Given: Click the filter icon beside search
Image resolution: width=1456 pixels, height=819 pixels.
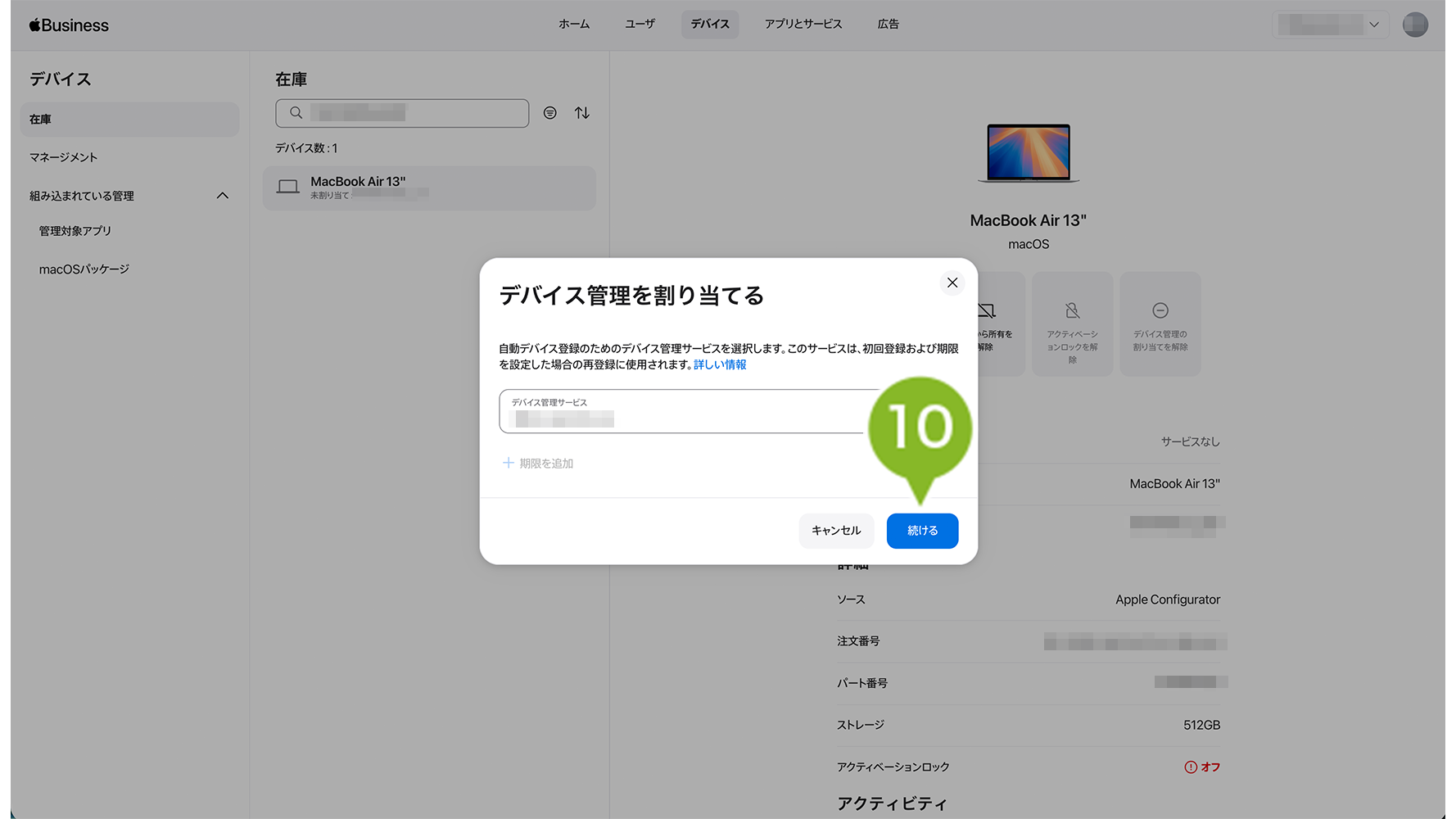Looking at the screenshot, I should 550,113.
